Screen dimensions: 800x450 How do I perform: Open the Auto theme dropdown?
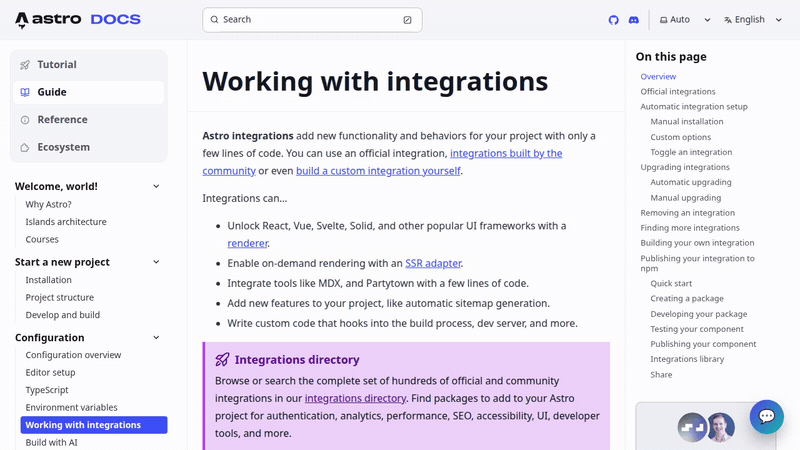(685, 20)
